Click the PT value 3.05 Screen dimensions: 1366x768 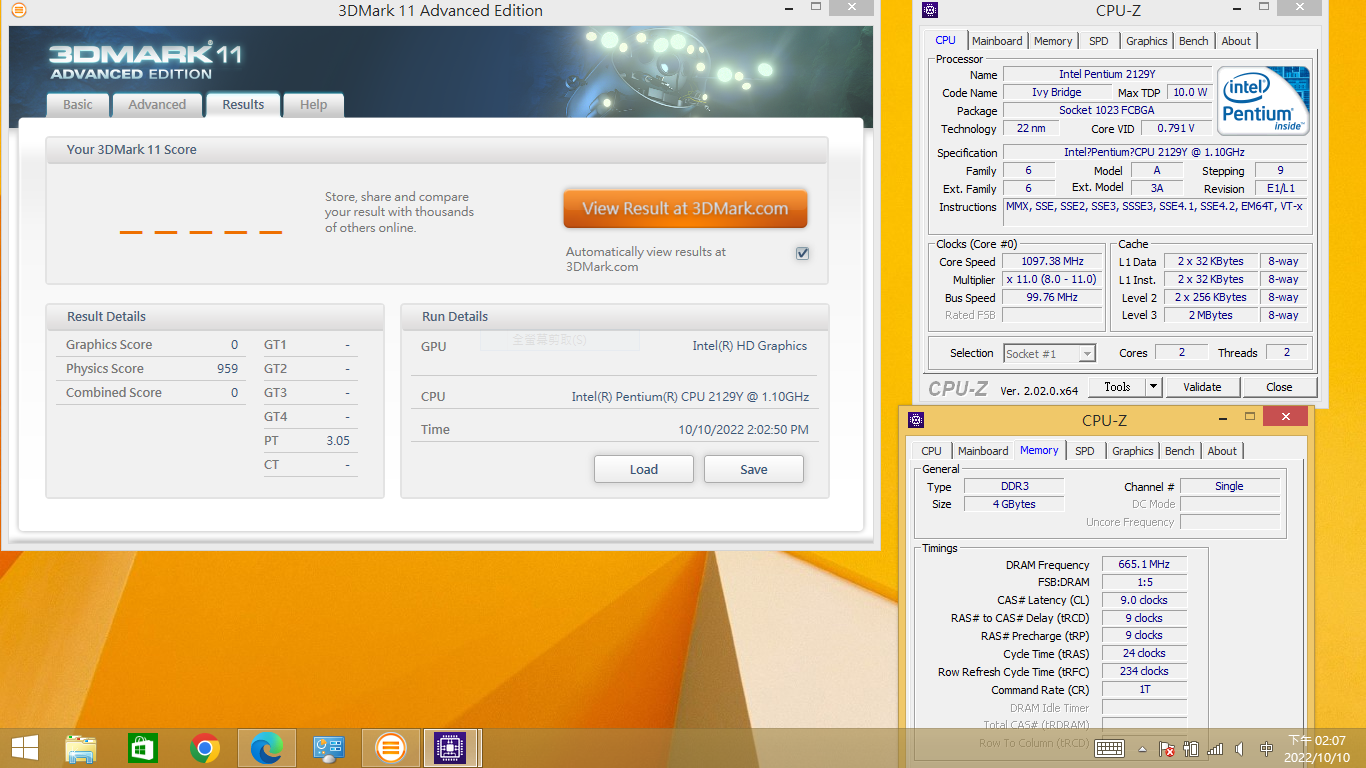coord(338,440)
